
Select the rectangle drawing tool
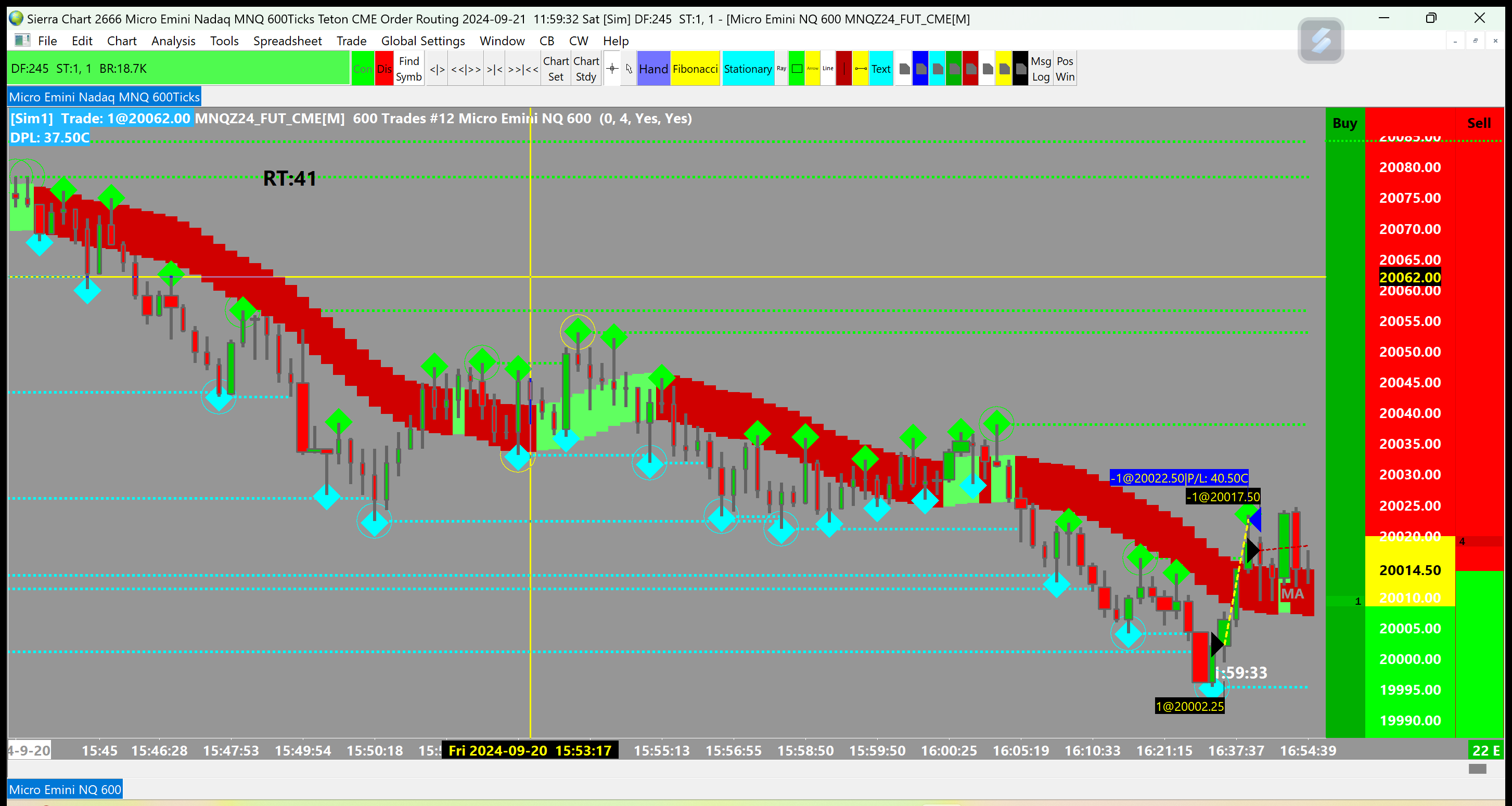797,69
